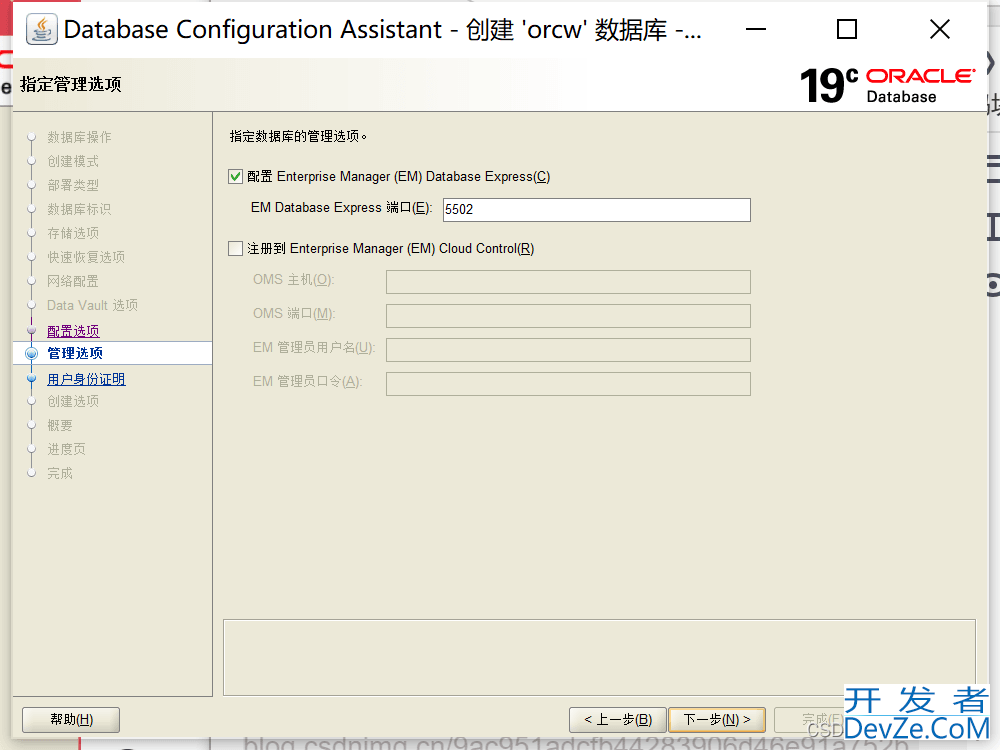1000x750 pixels.
Task: Focus the EM Database Express port field
Action: 596,210
